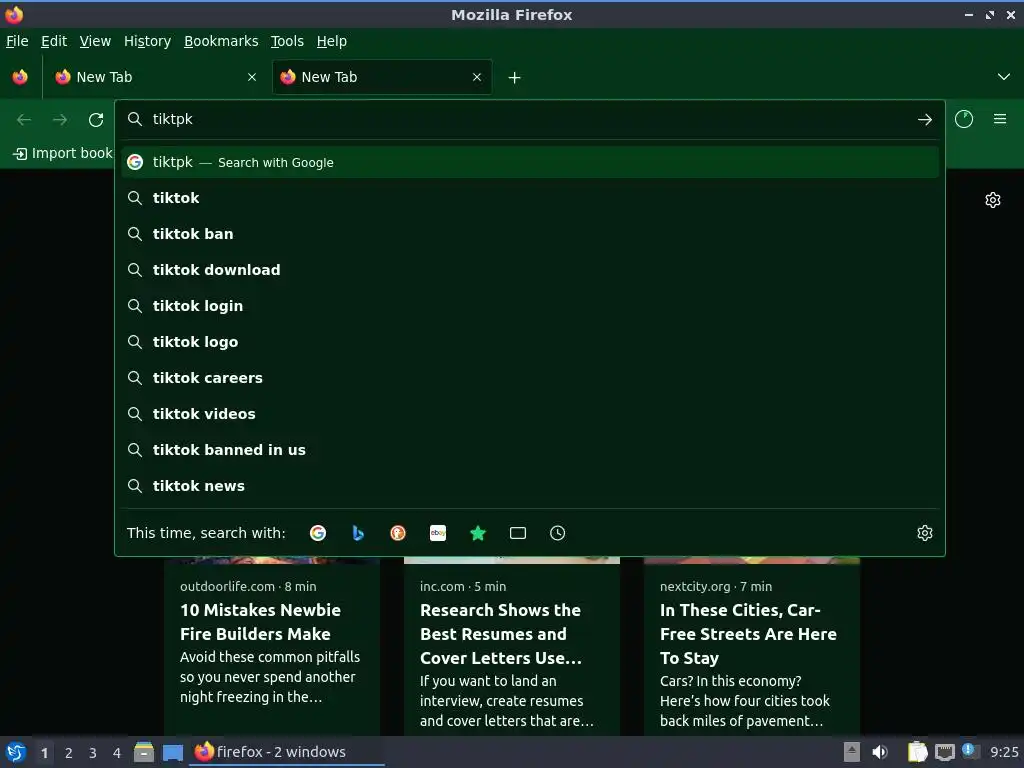This screenshot has height=768, width=1024.
Task: Open the File menu
Action: pos(17,41)
